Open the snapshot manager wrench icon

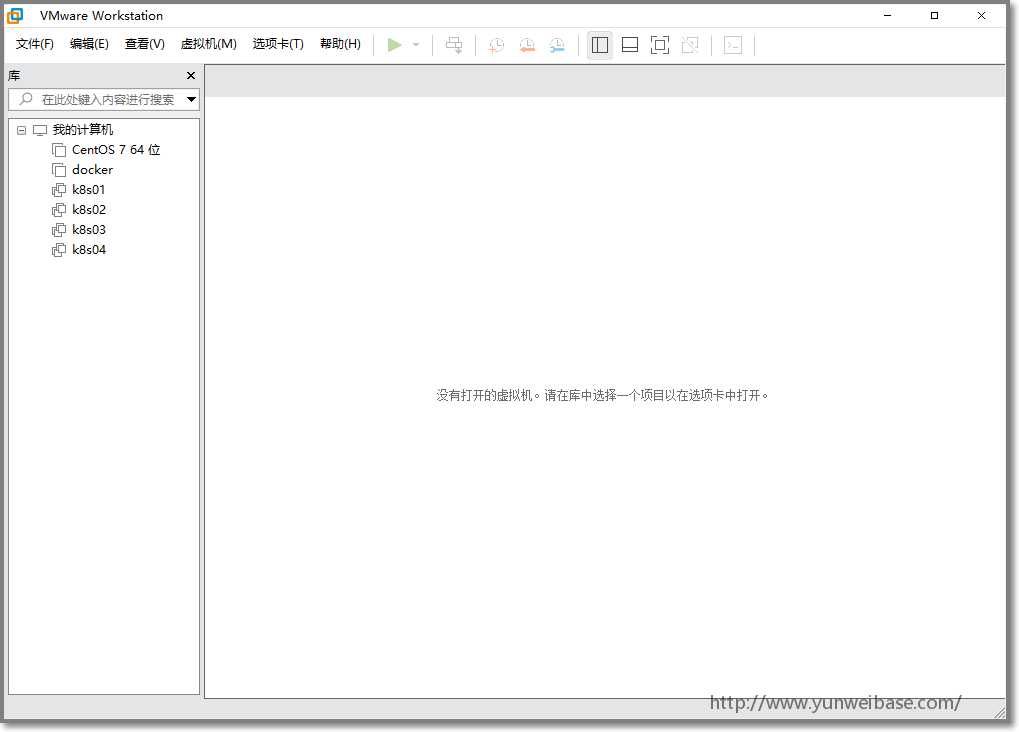pos(557,45)
